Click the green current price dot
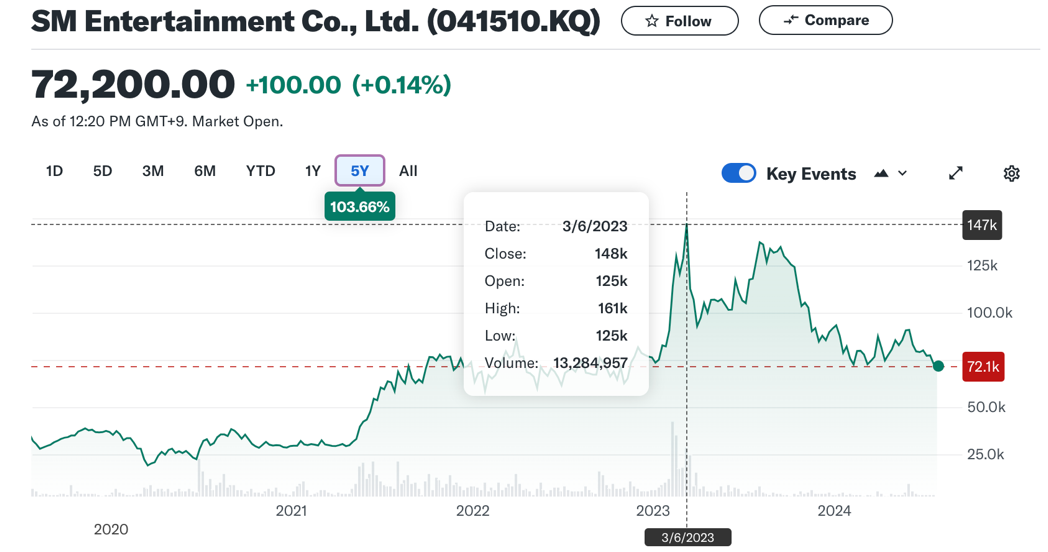1048x552 pixels. click(938, 366)
